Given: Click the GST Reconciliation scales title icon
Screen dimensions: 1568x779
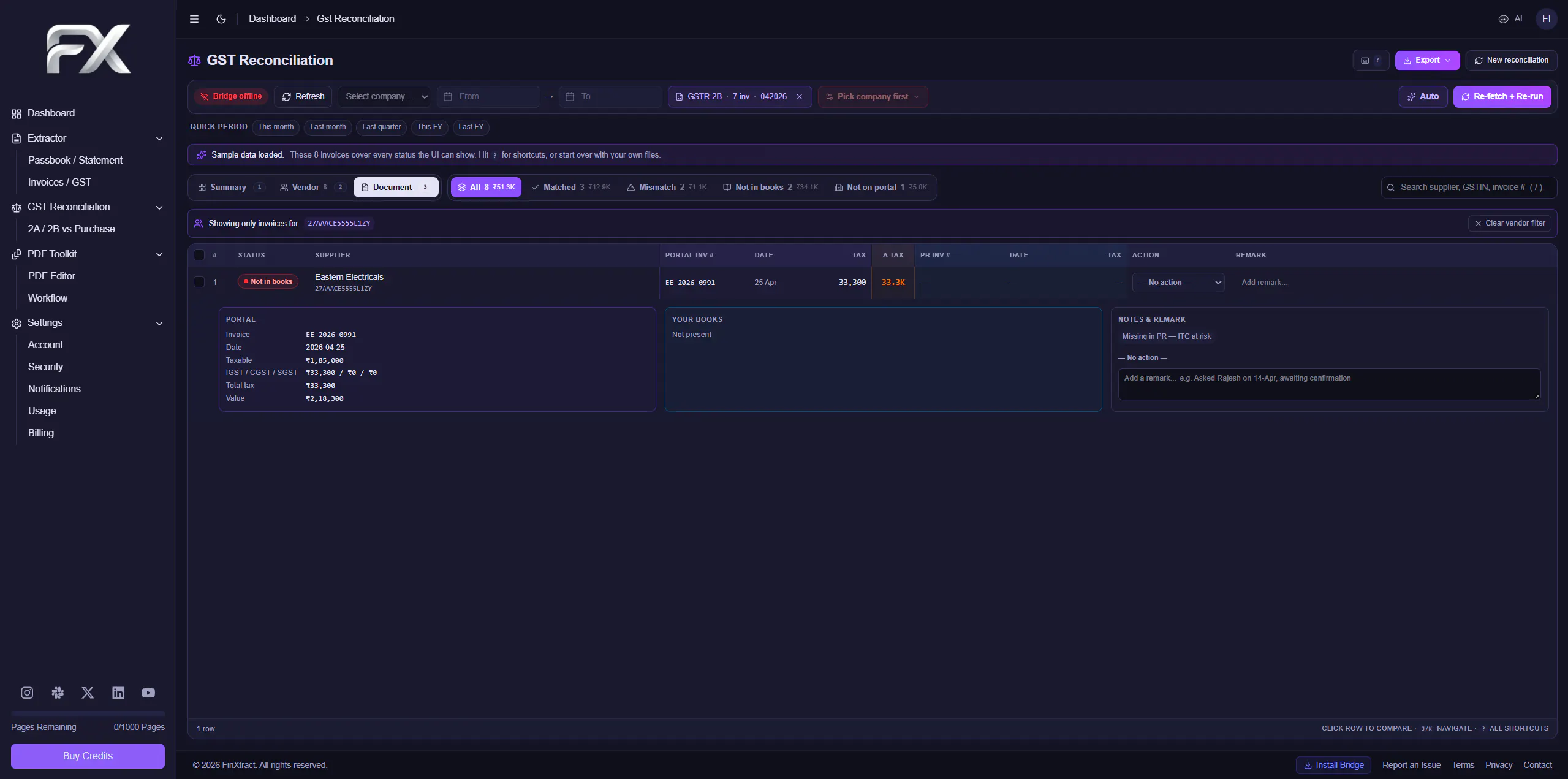Looking at the screenshot, I should coord(194,60).
